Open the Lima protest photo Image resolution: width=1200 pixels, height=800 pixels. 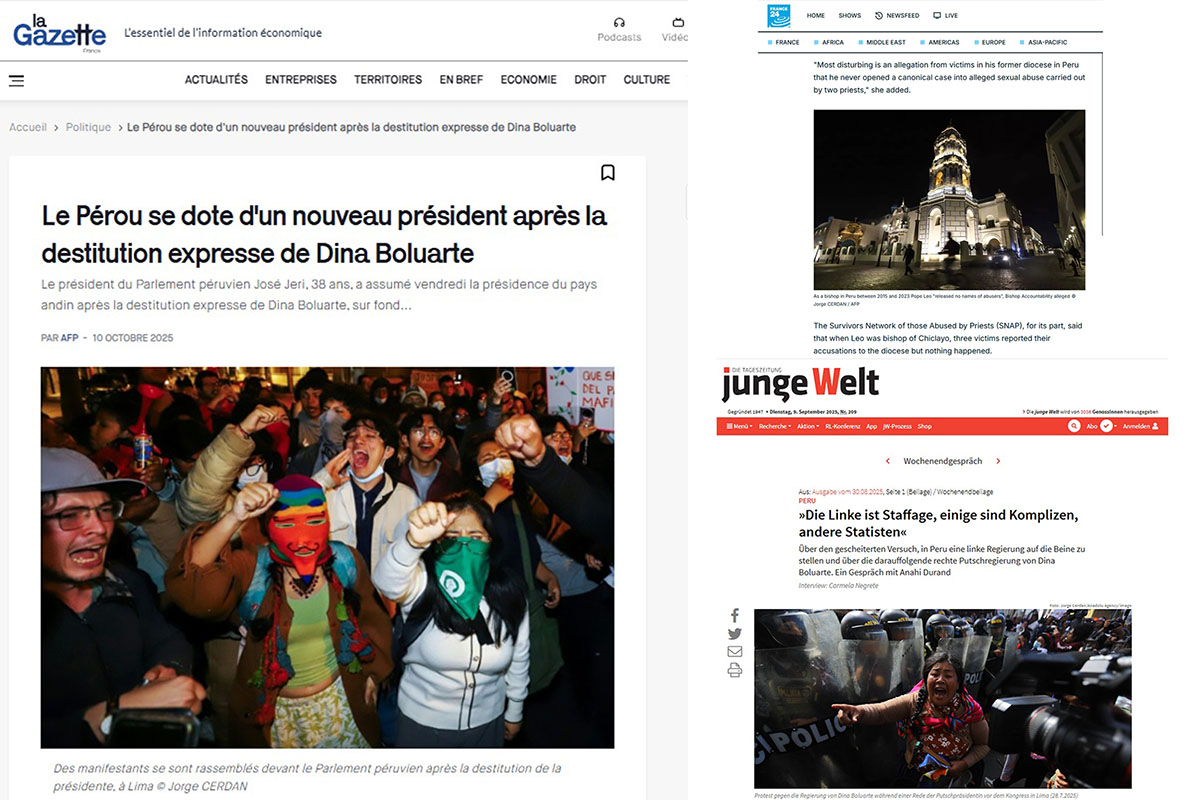327,558
